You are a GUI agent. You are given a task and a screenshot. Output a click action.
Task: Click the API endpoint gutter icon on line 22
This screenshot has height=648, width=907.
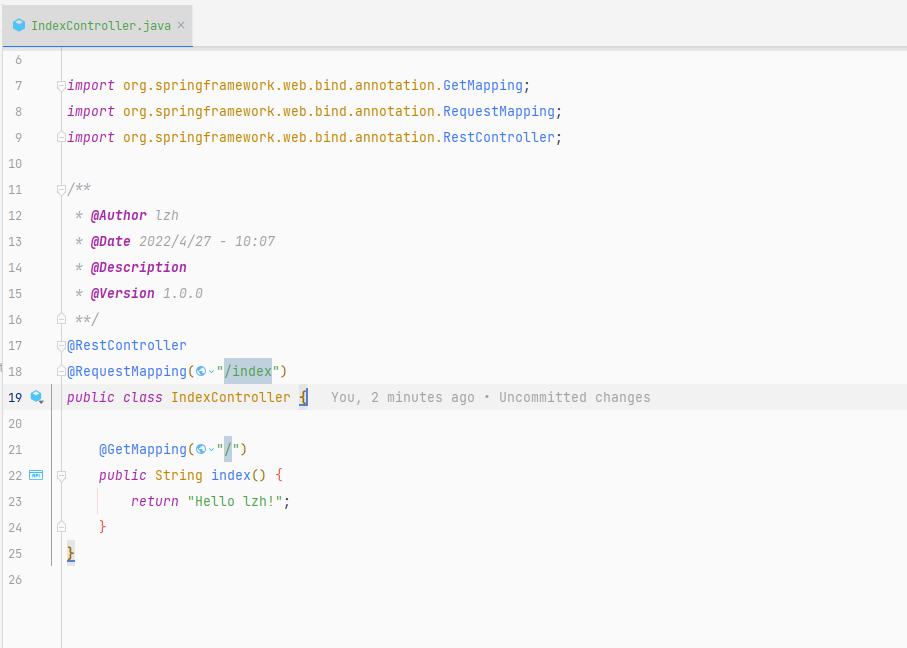(36, 475)
